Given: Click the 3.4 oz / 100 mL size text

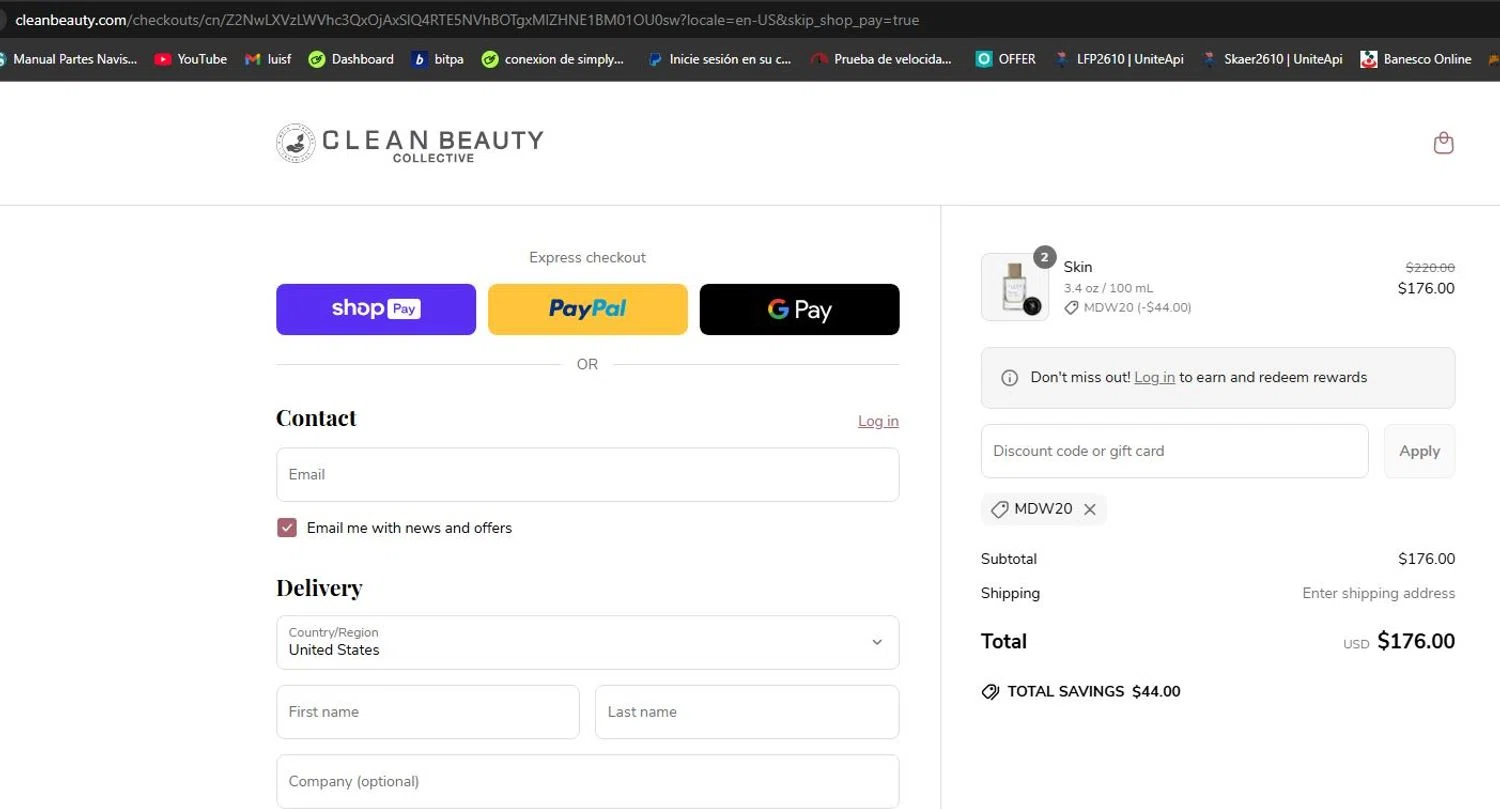Looking at the screenshot, I should pyautogui.click(x=1108, y=288).
